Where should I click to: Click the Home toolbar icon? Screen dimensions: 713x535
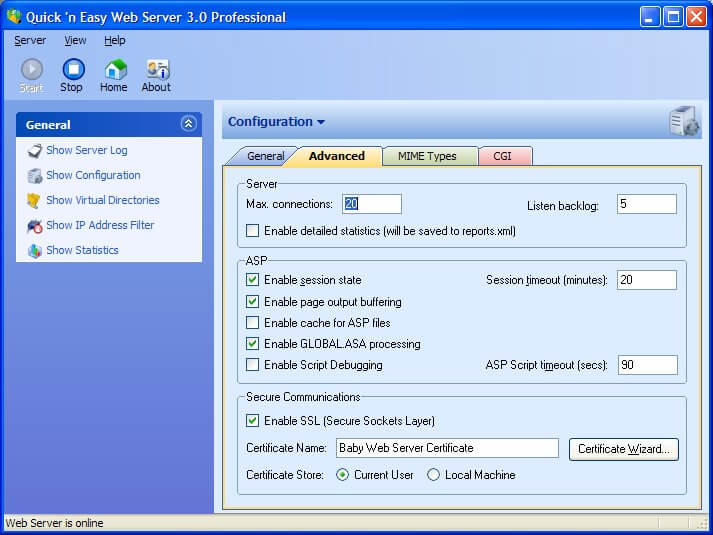(x=115, y=69)
